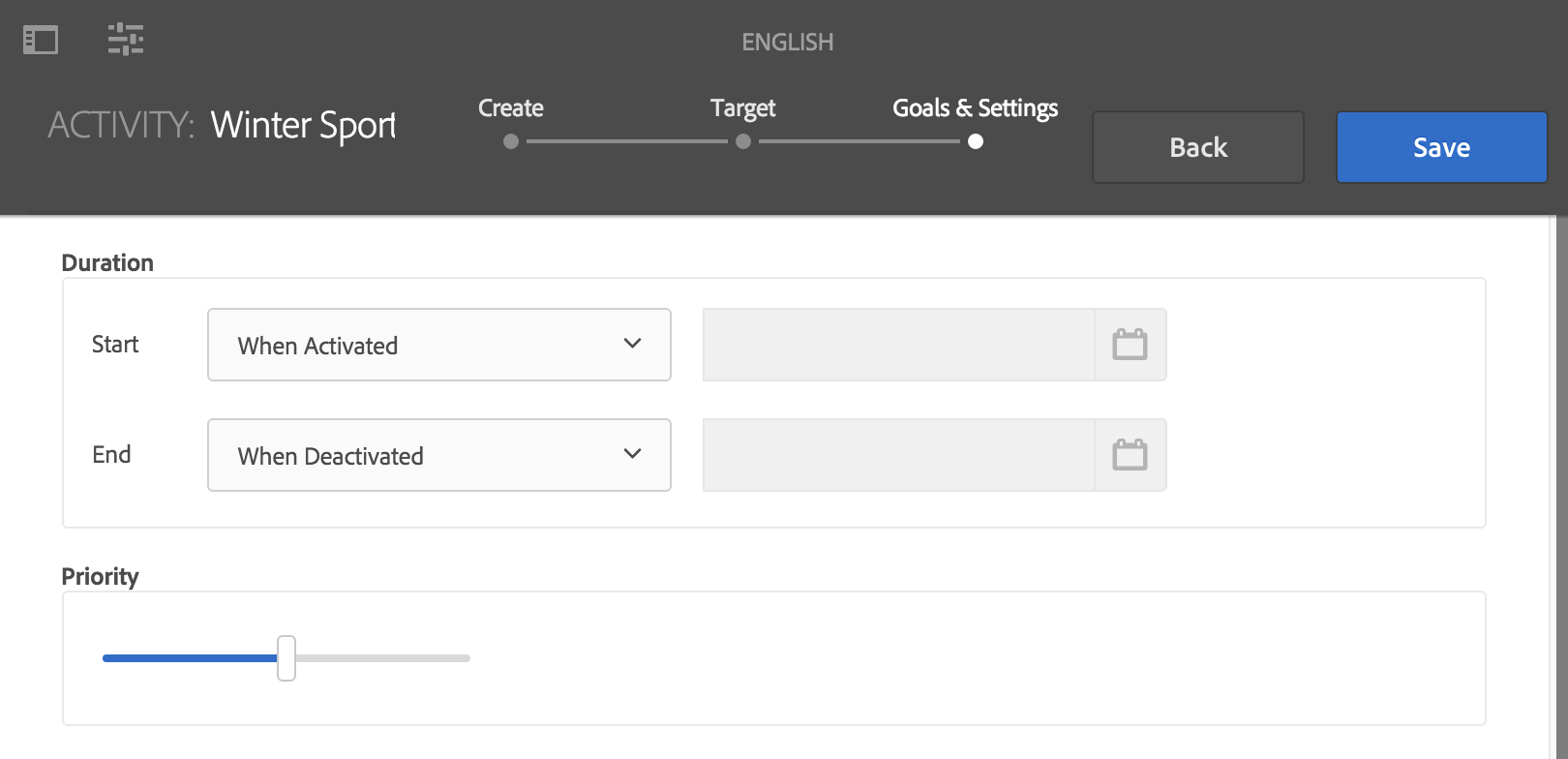Screen dimensions: 1568x759
Task: Expand the End 'When Deactivated' dropdown
Action: click(x=438, y=455)
